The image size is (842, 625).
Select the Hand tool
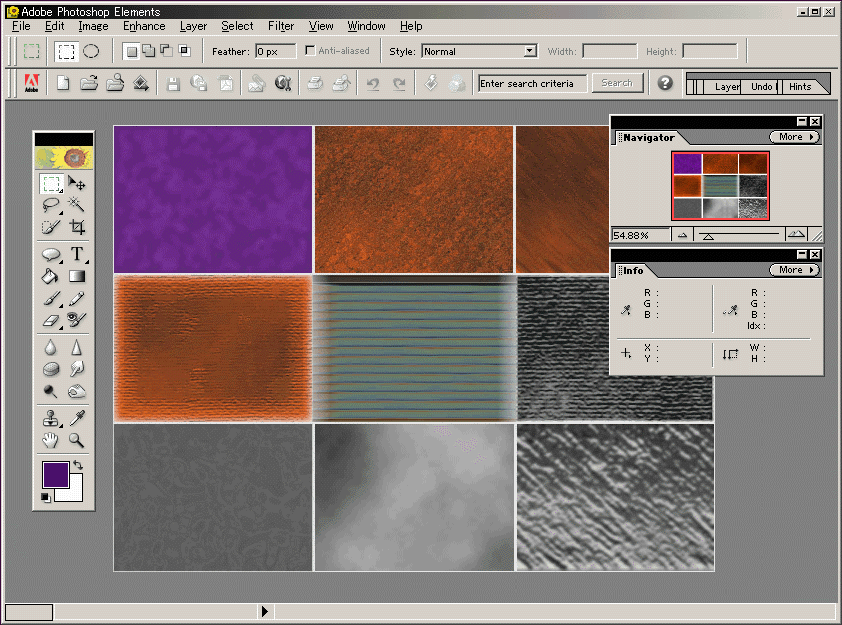coord(51,440)
